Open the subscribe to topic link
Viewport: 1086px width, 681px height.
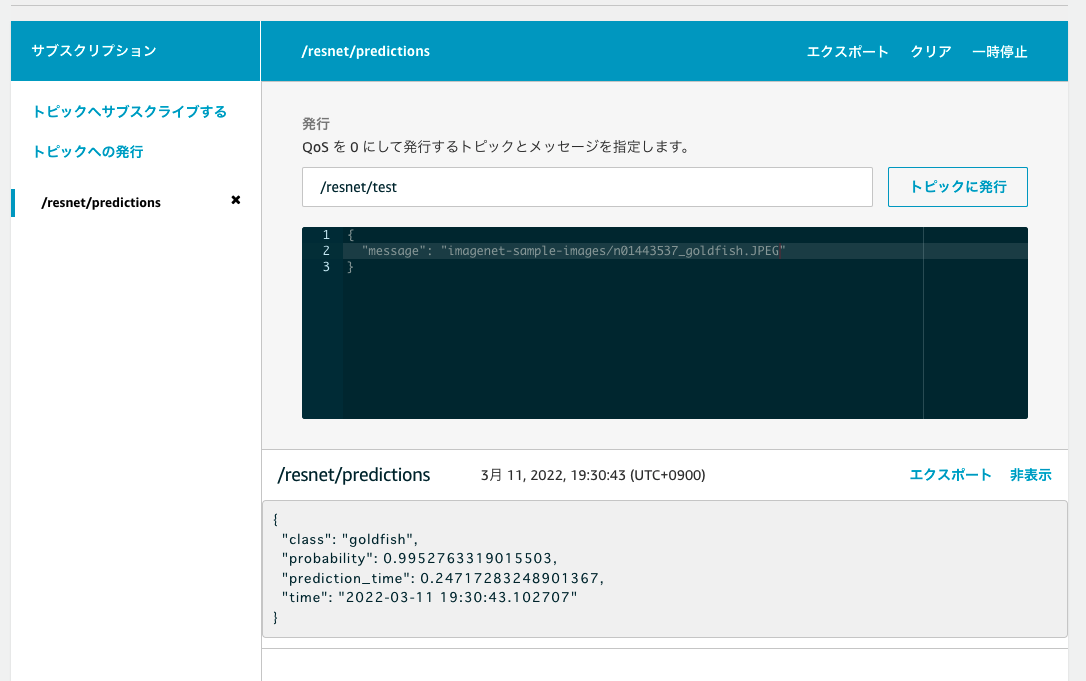click(x=130, y=112)
